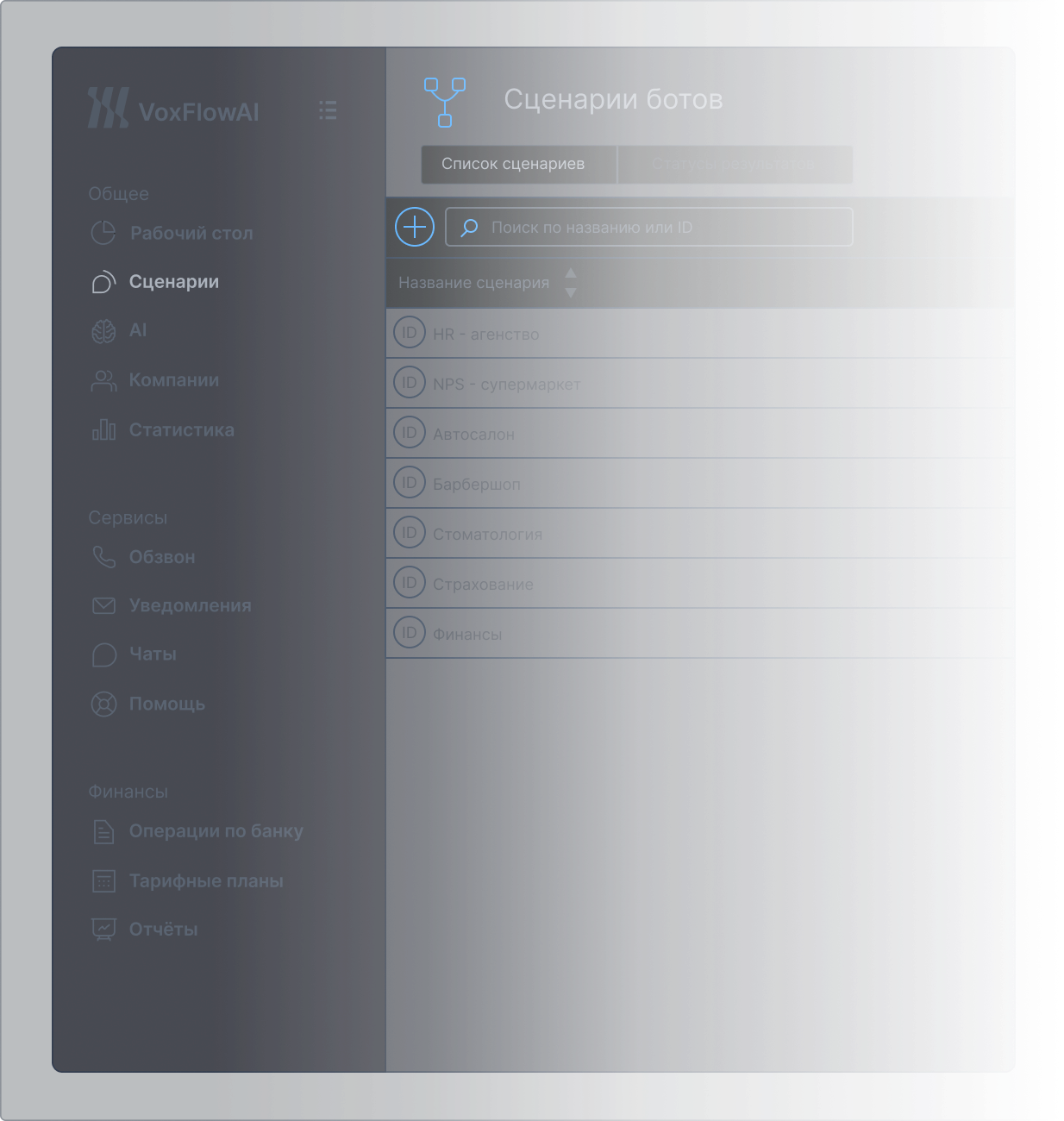Open AI section with brain icon

(x=137, y=330)
